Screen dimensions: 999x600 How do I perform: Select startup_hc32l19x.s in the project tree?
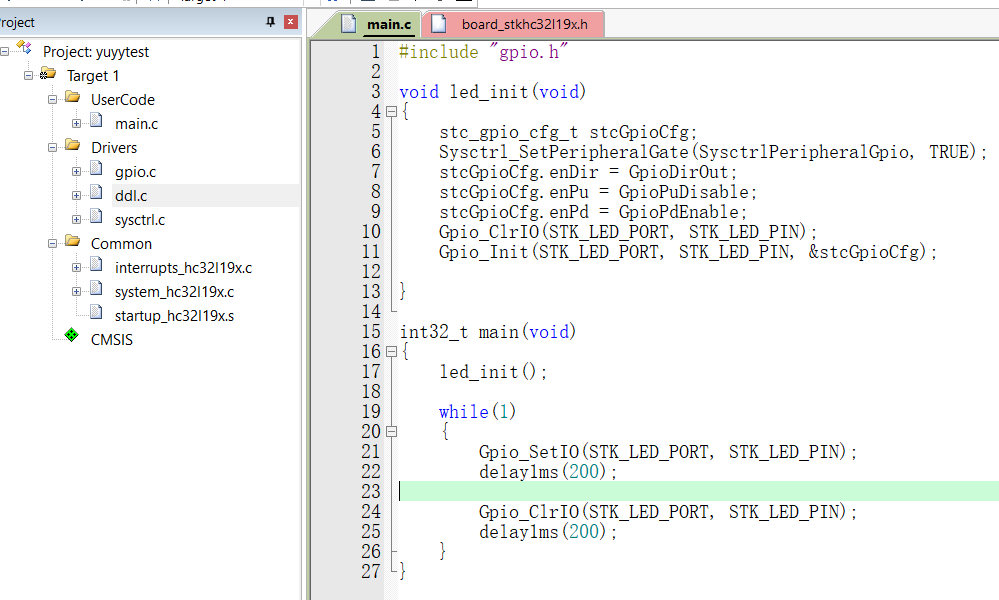point(174,316)
